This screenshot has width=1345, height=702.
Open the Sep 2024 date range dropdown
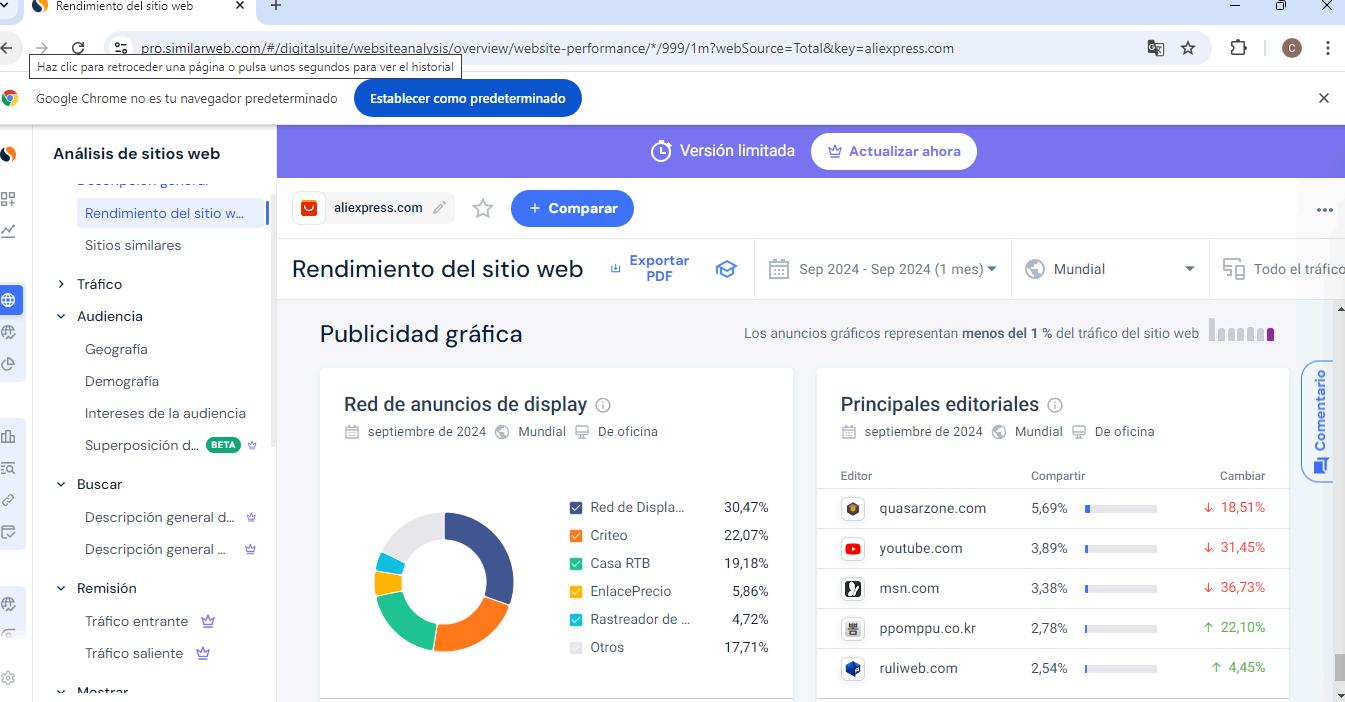(883, 269)
